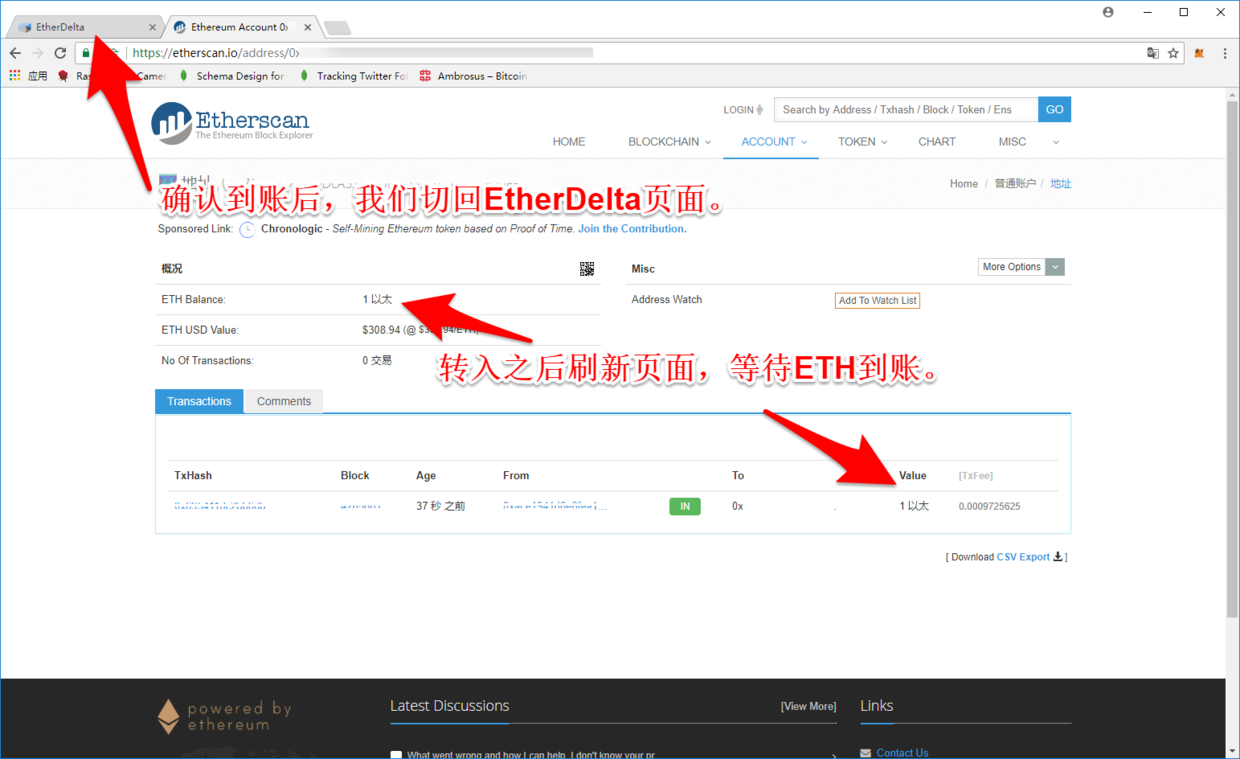Close the Ethereum Account tab

pyautogui.click(x=308, y=28)
